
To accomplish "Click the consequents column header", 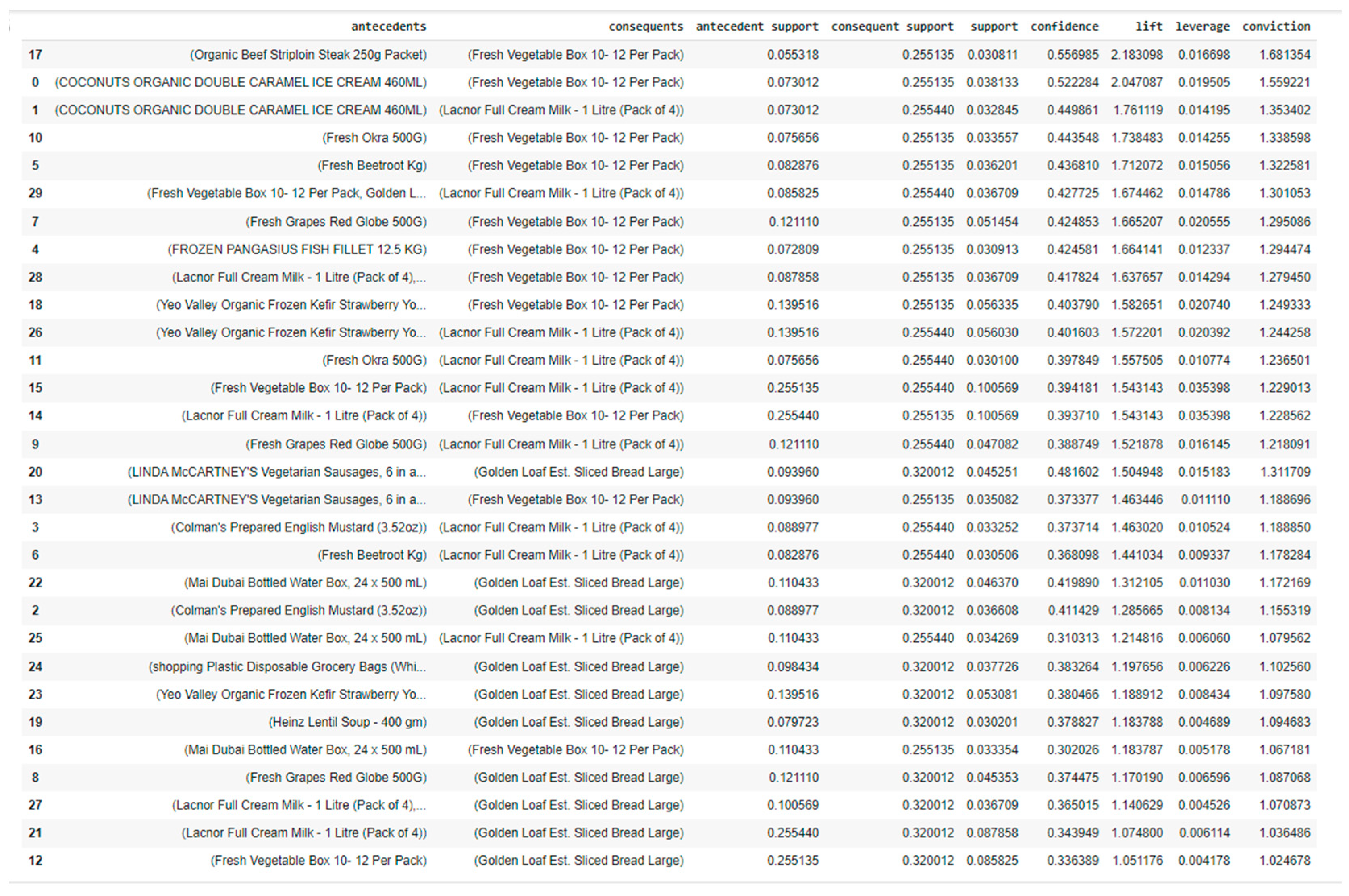I will coord(645,26).
